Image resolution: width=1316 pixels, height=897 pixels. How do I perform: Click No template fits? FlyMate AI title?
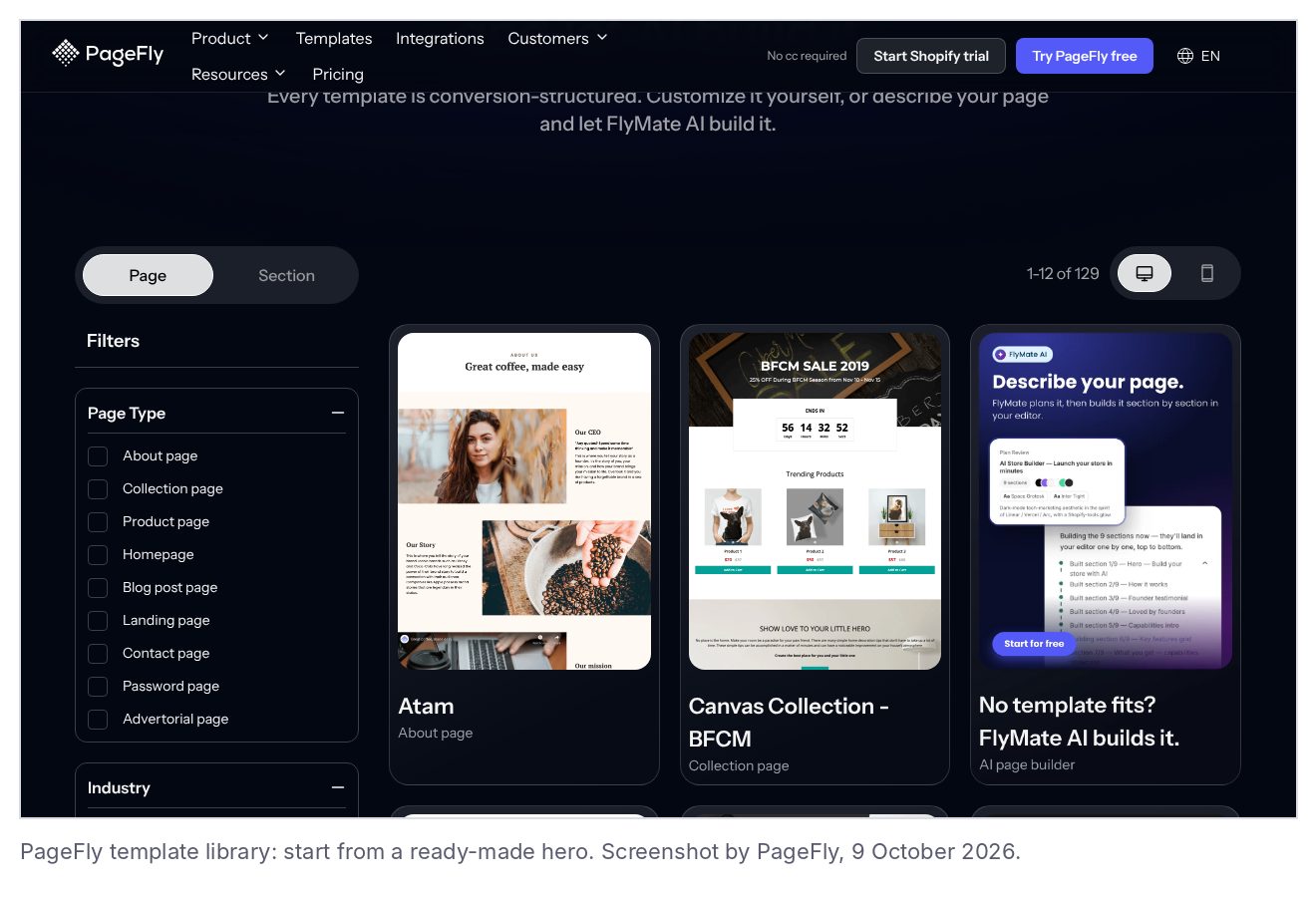pos(1079,722)
